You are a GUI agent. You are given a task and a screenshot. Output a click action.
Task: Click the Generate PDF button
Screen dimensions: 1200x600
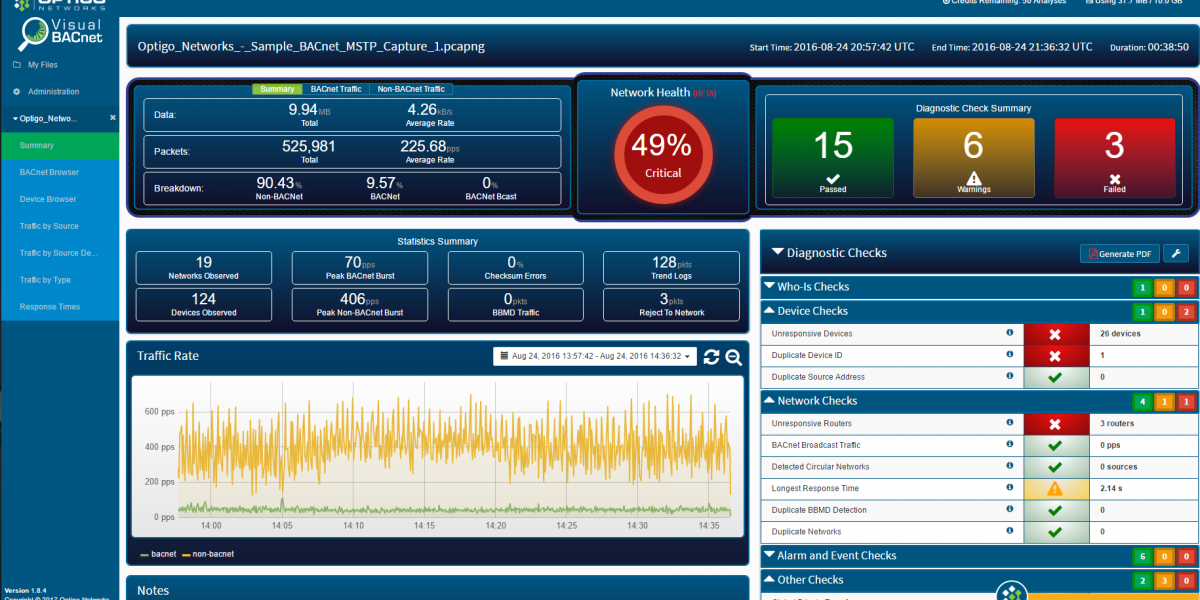1118,254
